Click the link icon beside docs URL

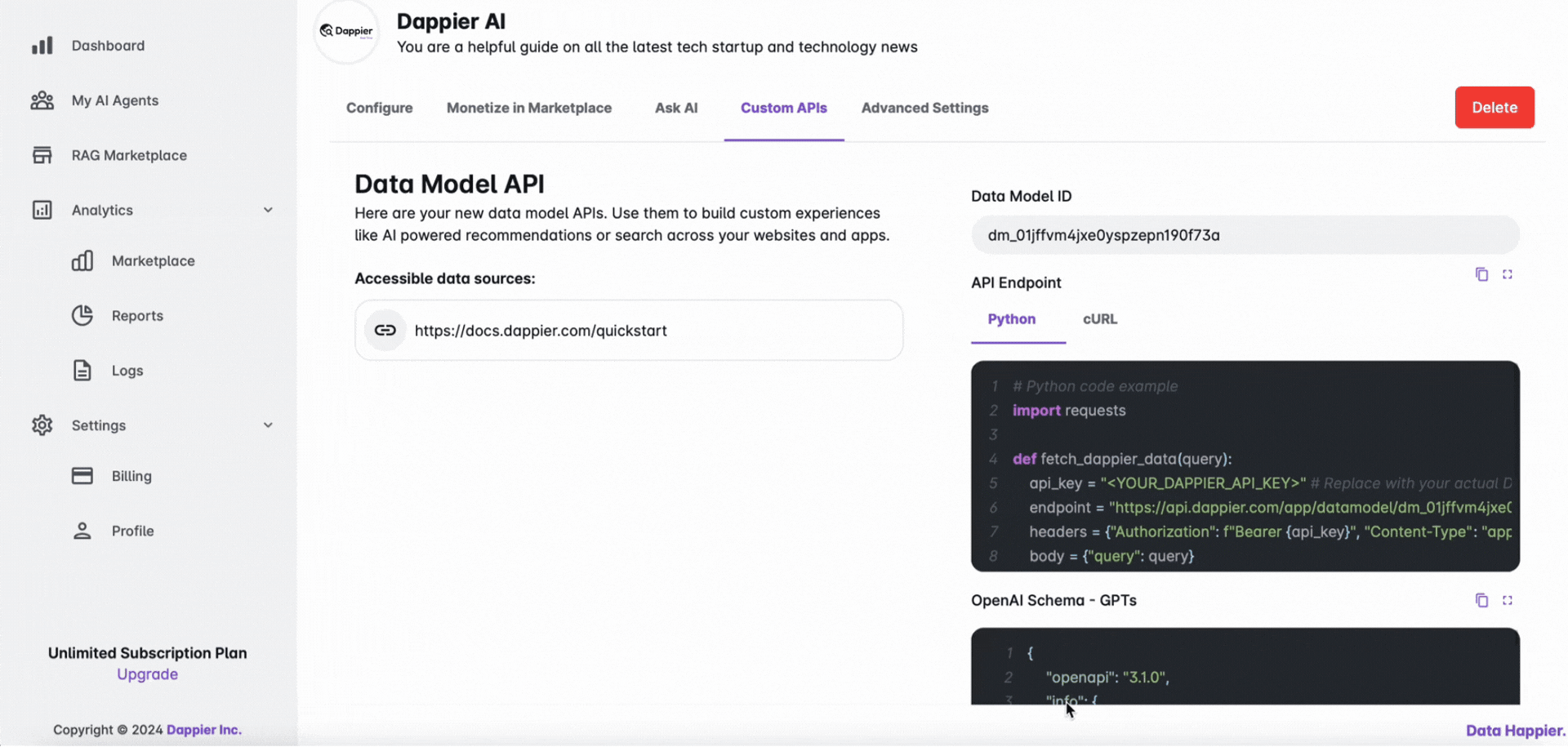pos(385,330)
